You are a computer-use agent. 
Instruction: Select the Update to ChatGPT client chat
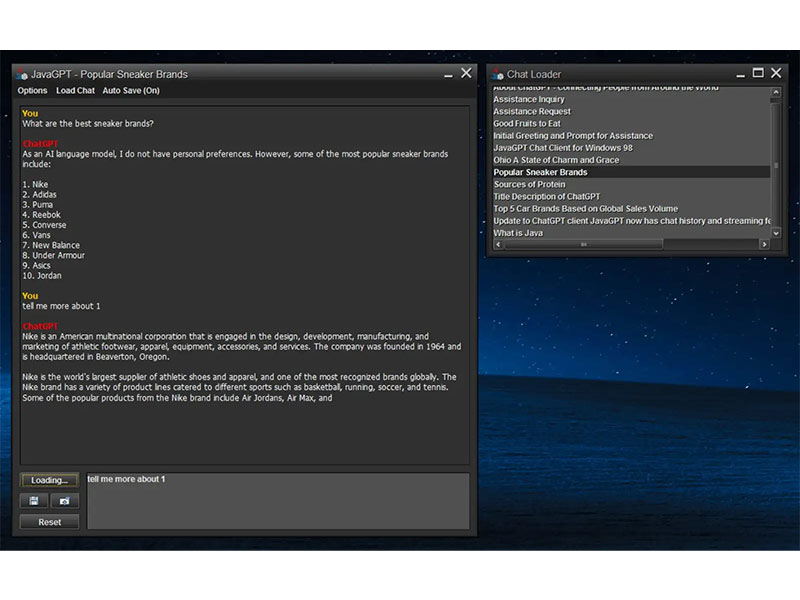[x=632, y=221]
